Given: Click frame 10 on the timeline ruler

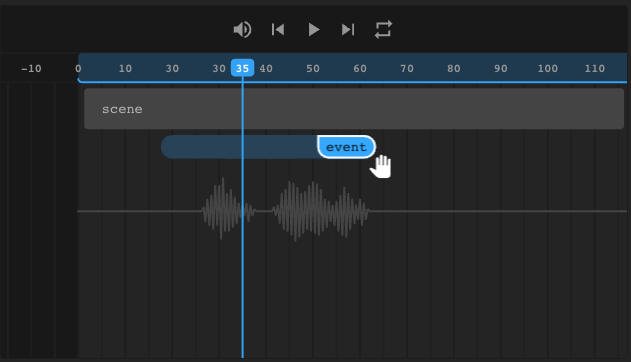Looking at the screenshot, I should (125, 68).
